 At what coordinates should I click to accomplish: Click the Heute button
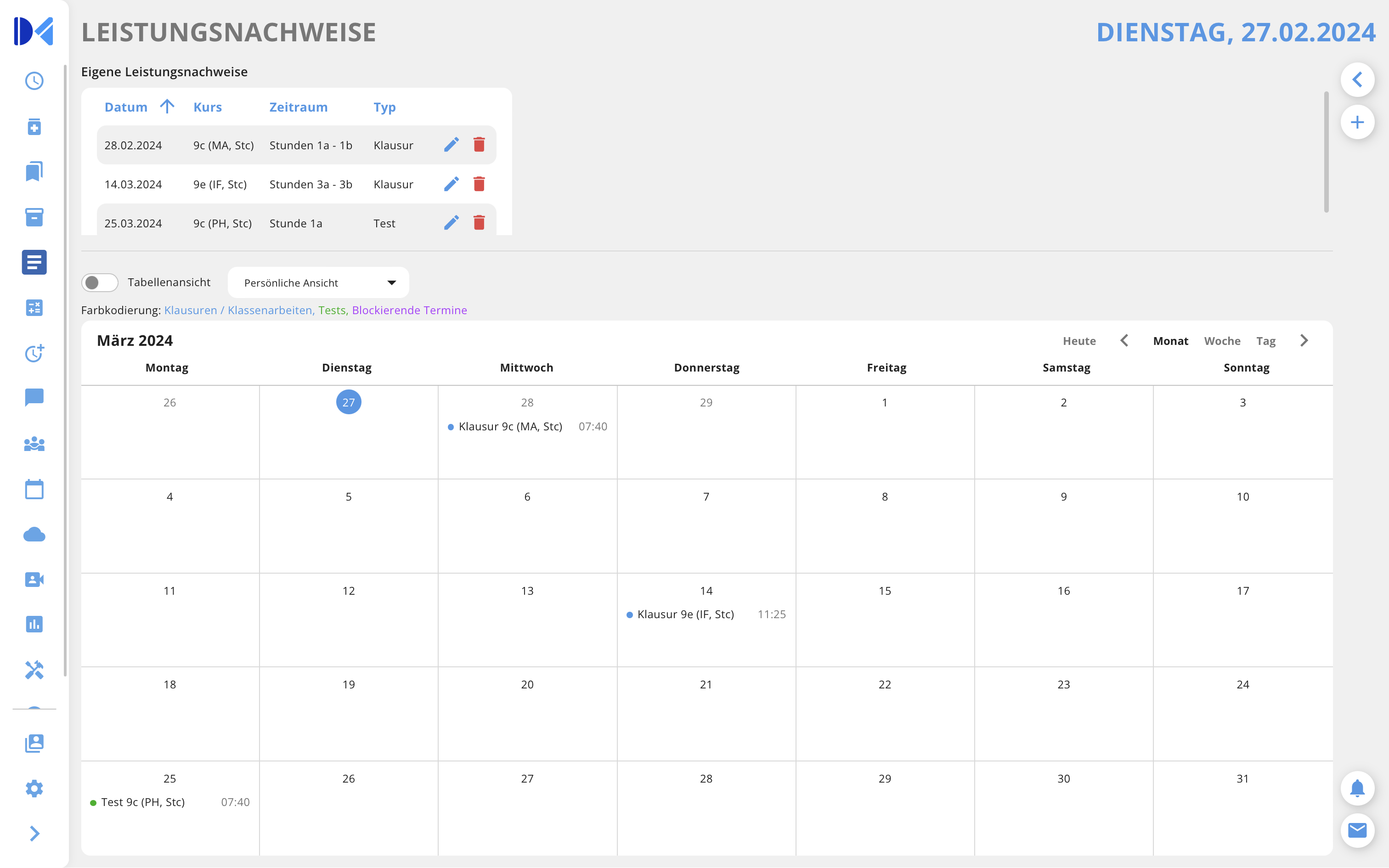1079,341
